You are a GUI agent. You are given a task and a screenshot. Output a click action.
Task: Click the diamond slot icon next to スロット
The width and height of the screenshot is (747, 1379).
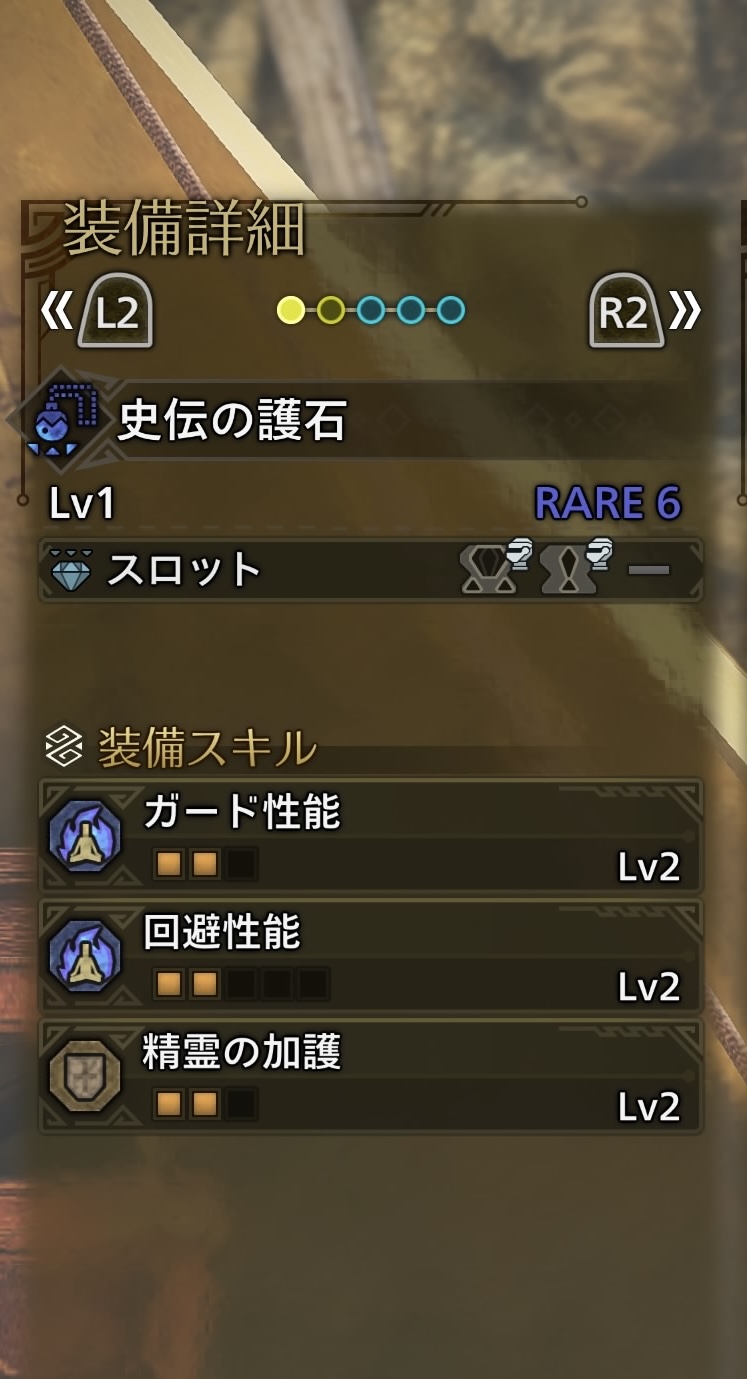coord(71,572)
